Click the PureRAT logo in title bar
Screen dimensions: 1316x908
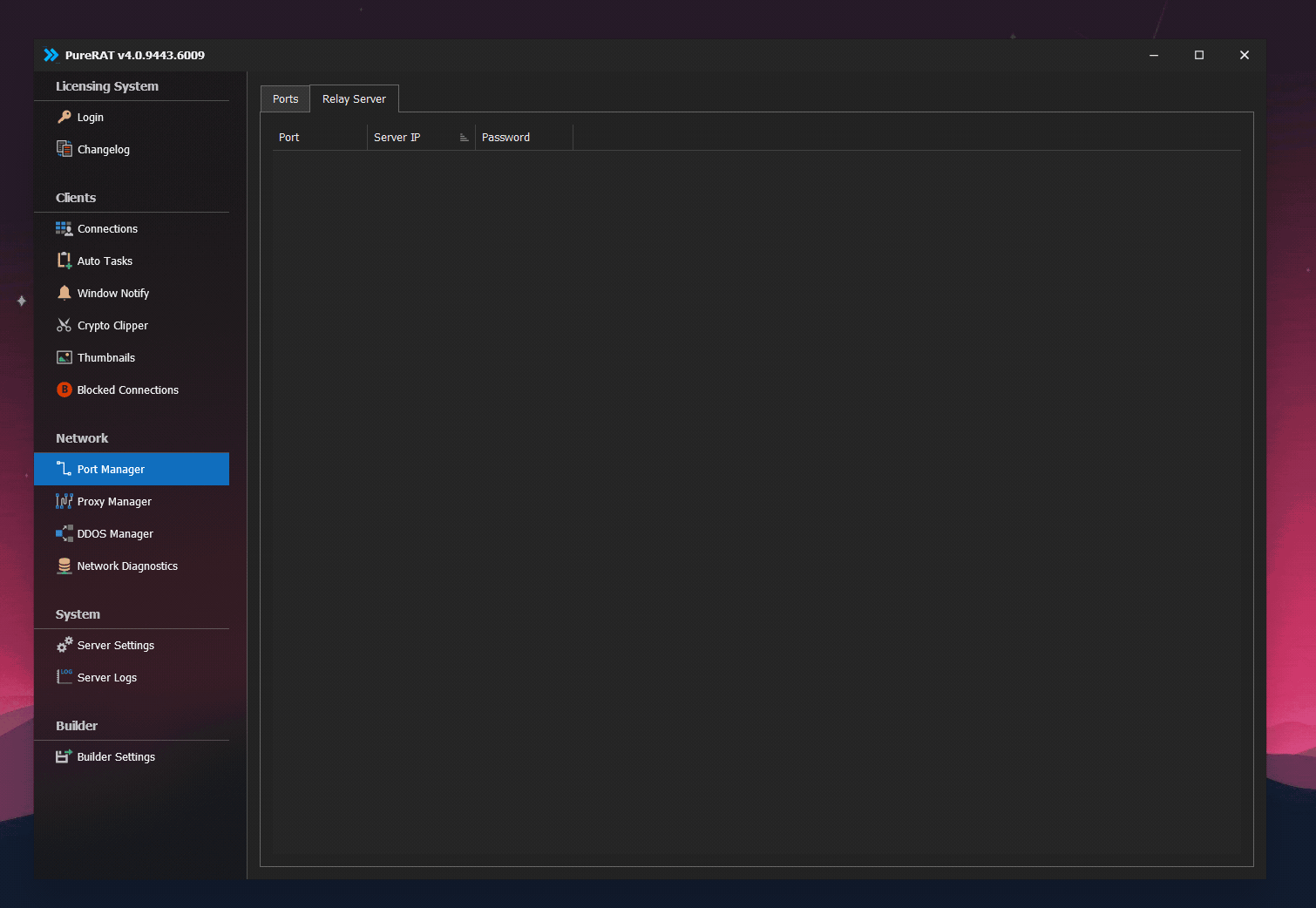51,55
